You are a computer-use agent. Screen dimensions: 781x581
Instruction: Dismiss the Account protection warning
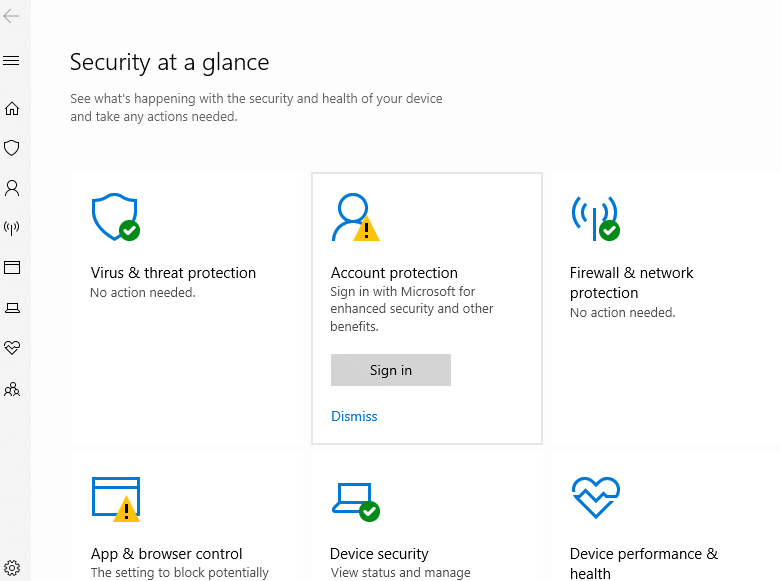[354, 416]
